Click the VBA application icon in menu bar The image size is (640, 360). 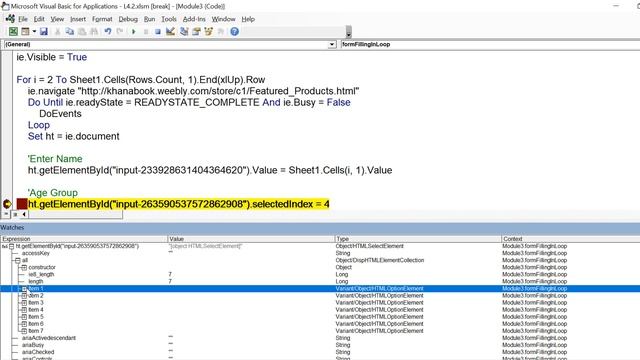10,19
